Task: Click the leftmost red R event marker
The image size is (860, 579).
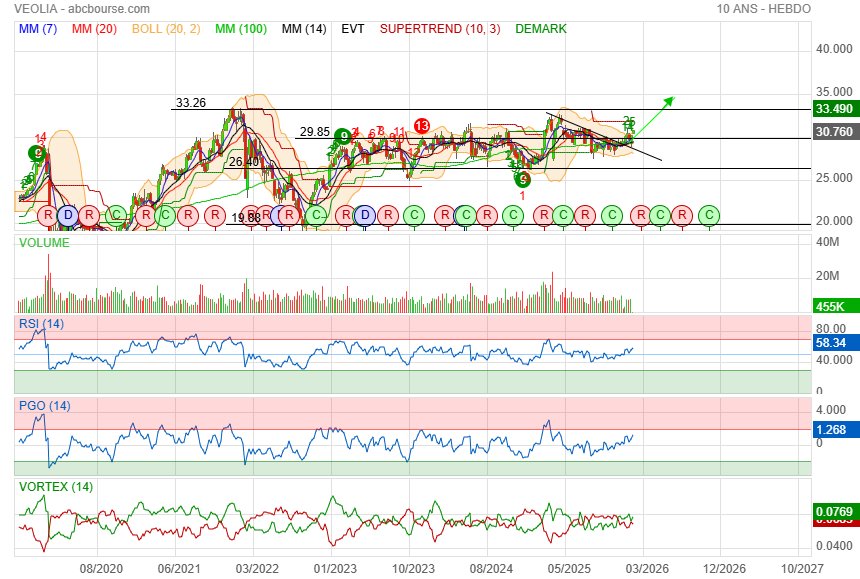Action: click(46, 214)
